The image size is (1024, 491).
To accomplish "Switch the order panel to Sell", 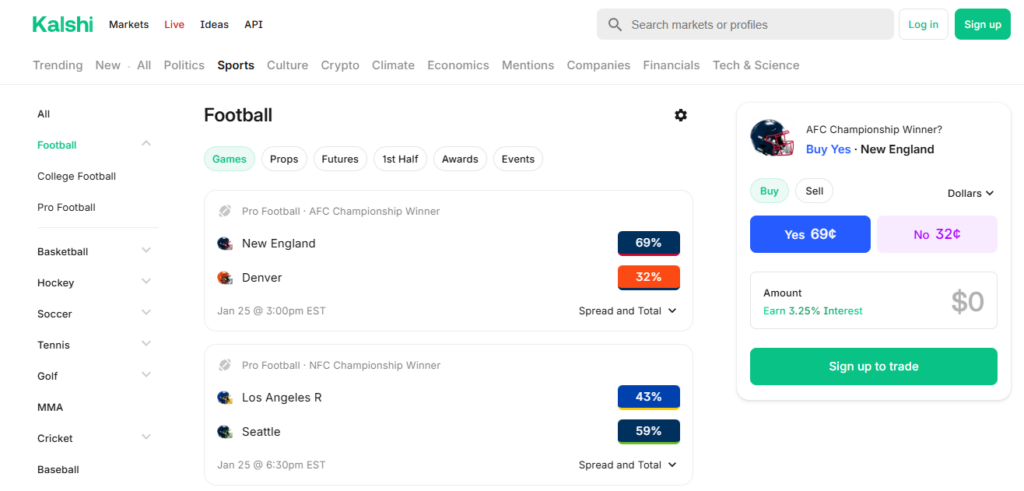I will point(814,191).
